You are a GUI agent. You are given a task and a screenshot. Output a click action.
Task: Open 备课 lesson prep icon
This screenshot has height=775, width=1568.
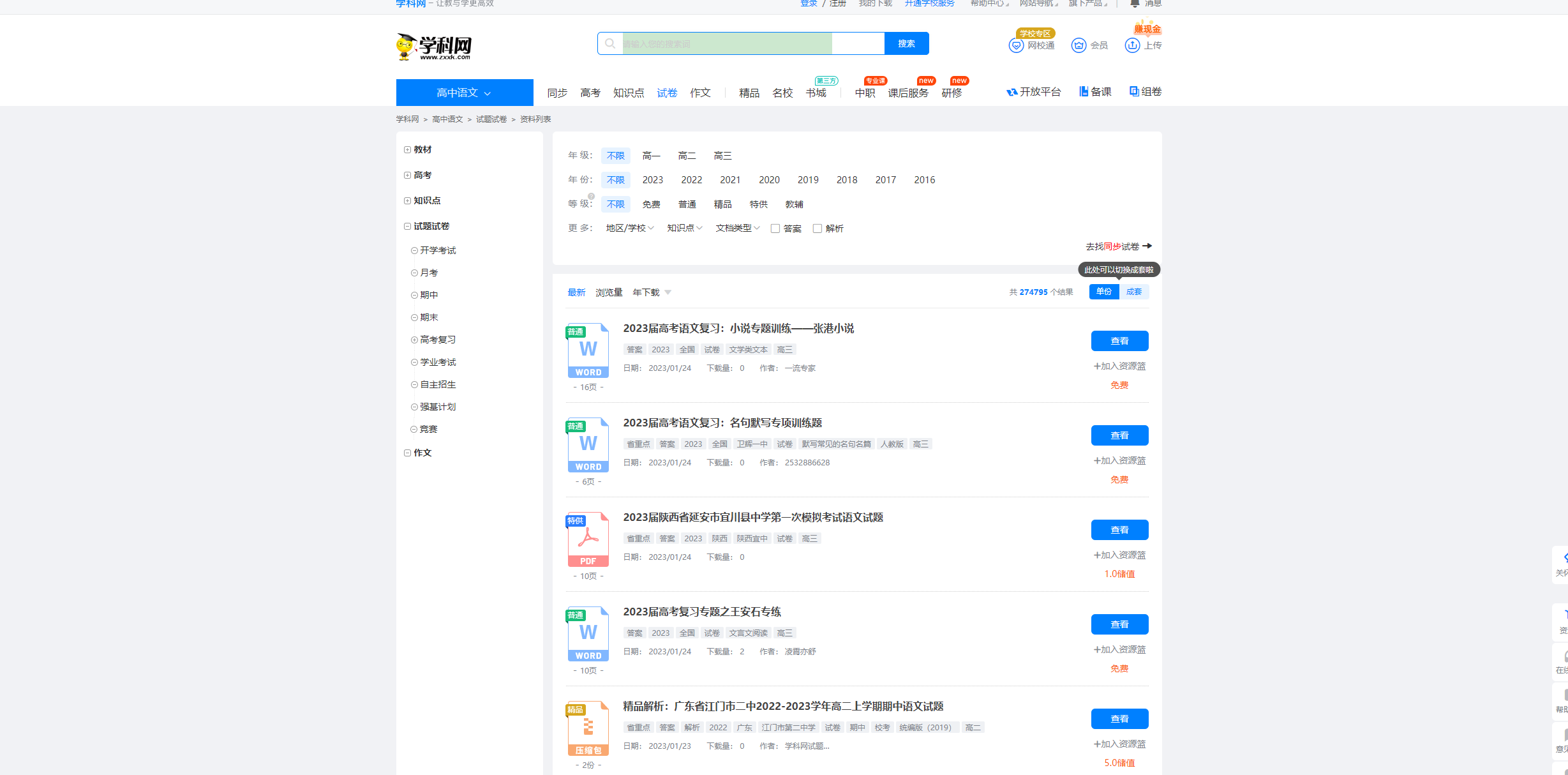[1084, 91]
